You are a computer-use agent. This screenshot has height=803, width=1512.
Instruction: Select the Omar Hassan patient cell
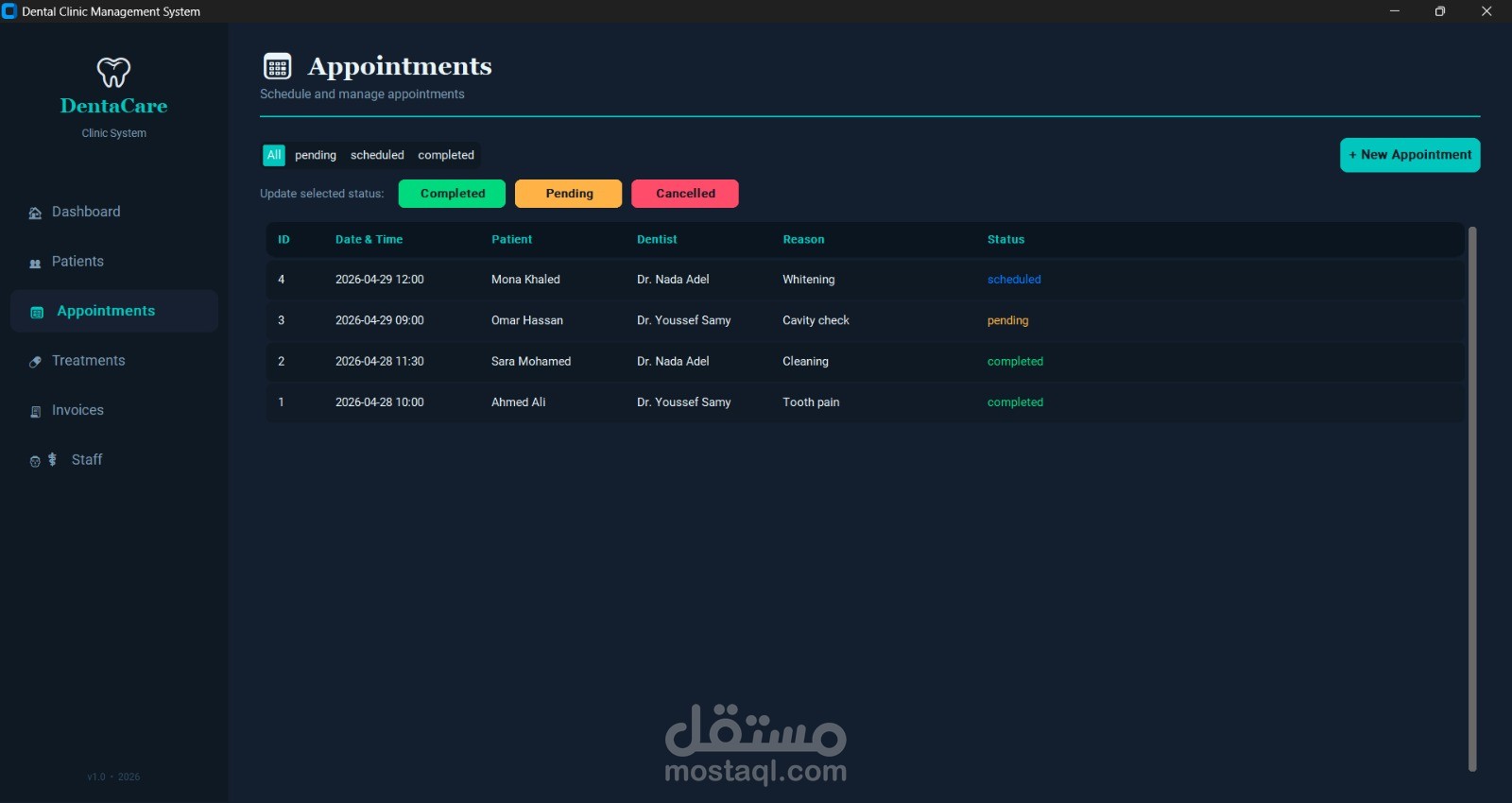[x=526, y=320]
